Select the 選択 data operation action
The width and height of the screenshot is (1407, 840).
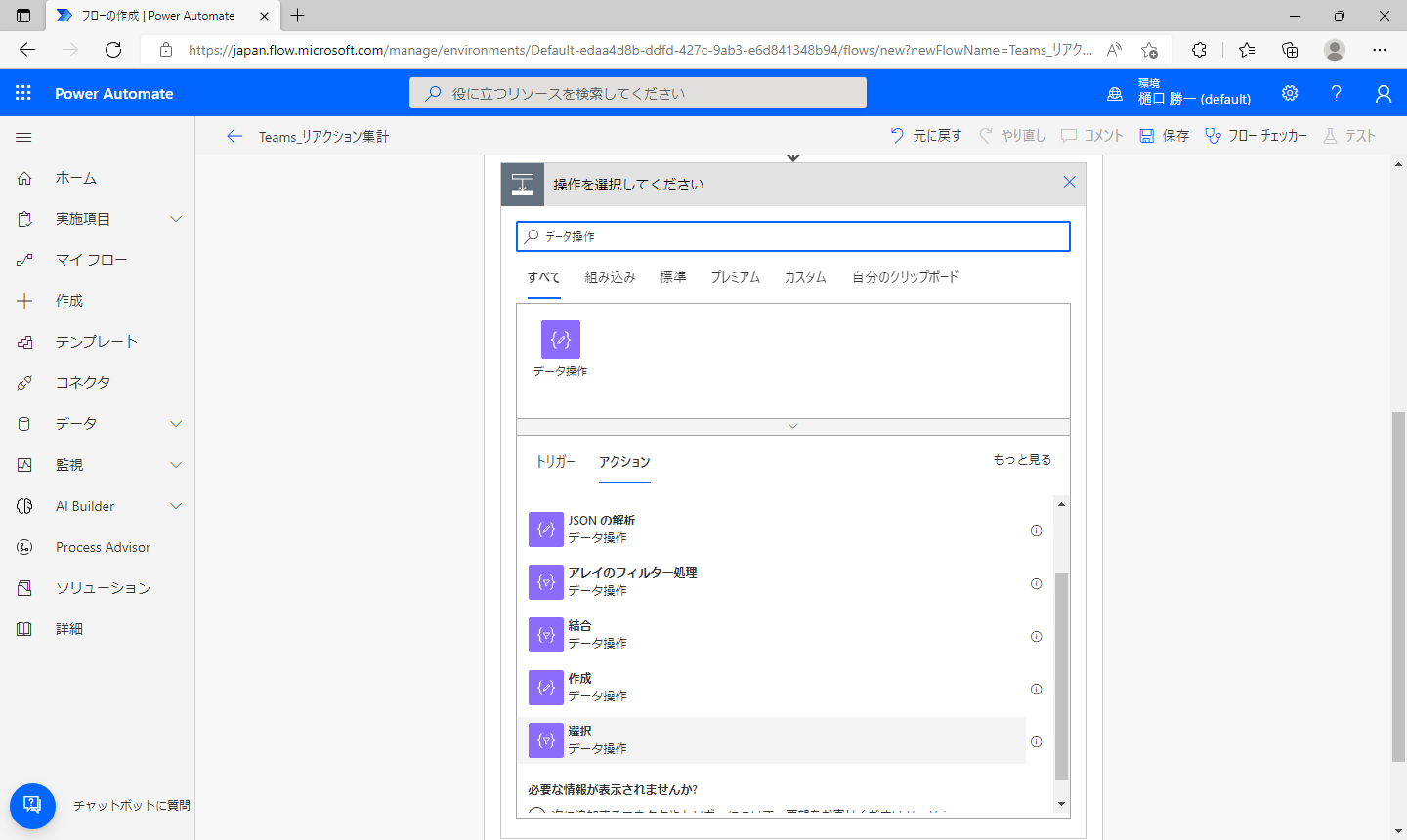[x=772, y=740]
